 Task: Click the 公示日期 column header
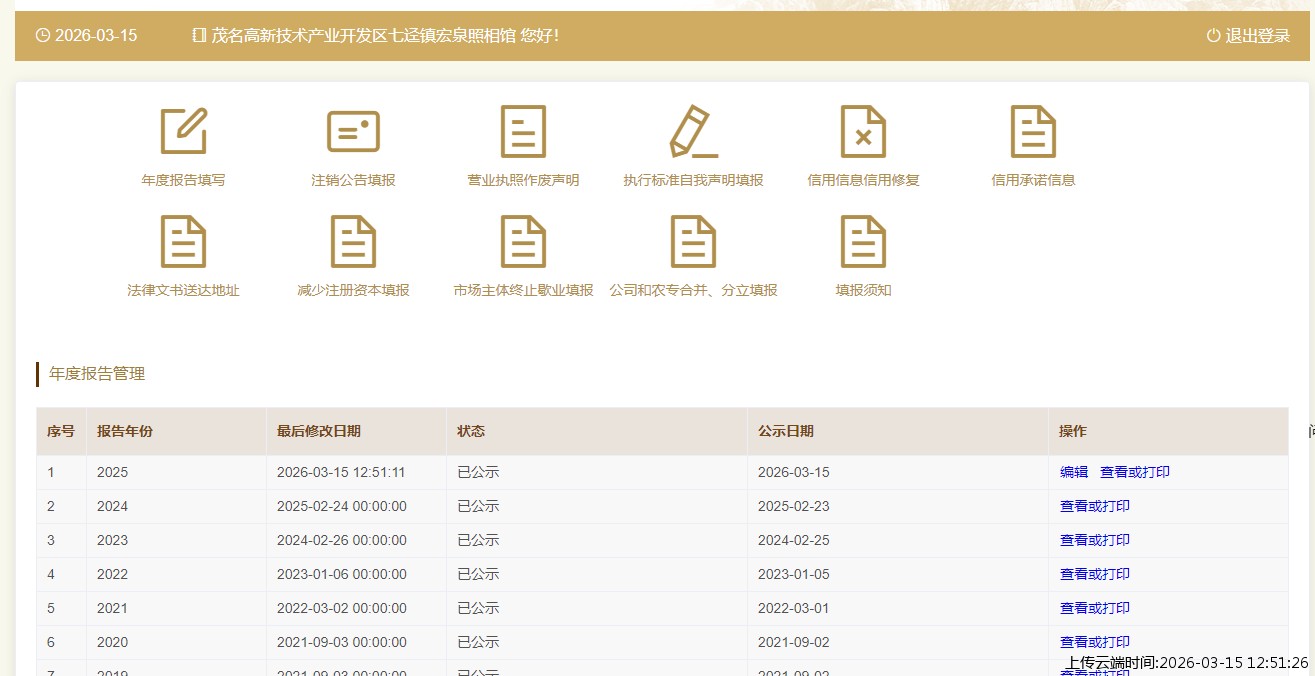coord(785,431)
